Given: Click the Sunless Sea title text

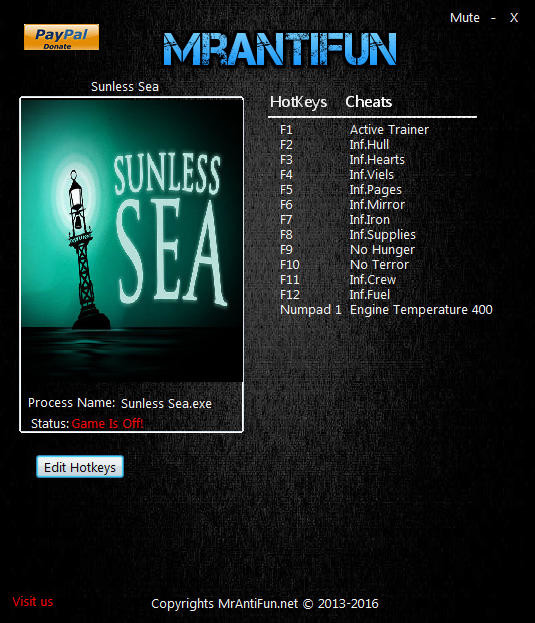Looking at the screenshot, I should 125,87.
